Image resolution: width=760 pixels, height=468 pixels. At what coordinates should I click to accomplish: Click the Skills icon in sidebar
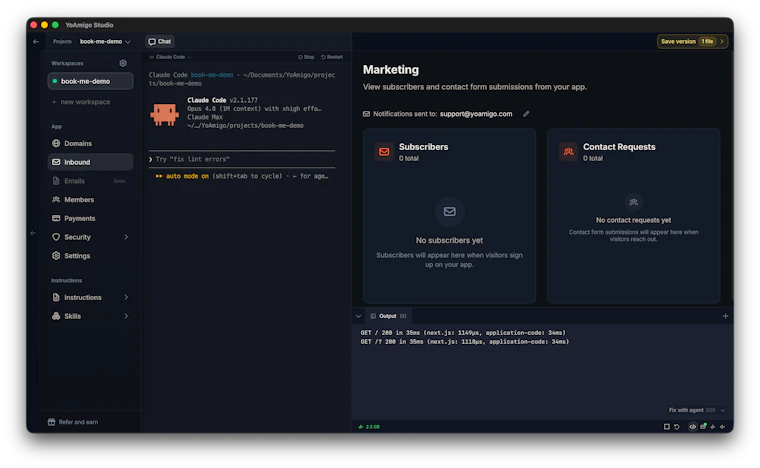(x=56, y=316)
